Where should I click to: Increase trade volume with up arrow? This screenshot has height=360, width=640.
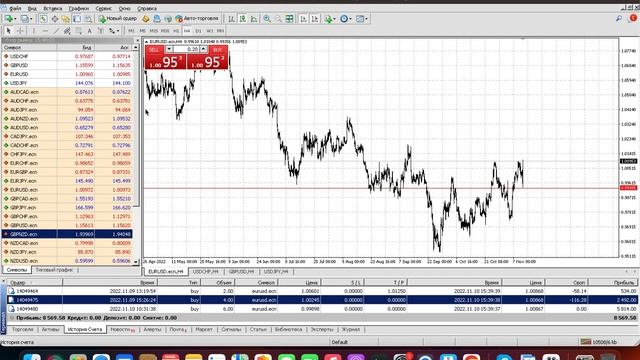pyautogui.click(x=203, y=49)
